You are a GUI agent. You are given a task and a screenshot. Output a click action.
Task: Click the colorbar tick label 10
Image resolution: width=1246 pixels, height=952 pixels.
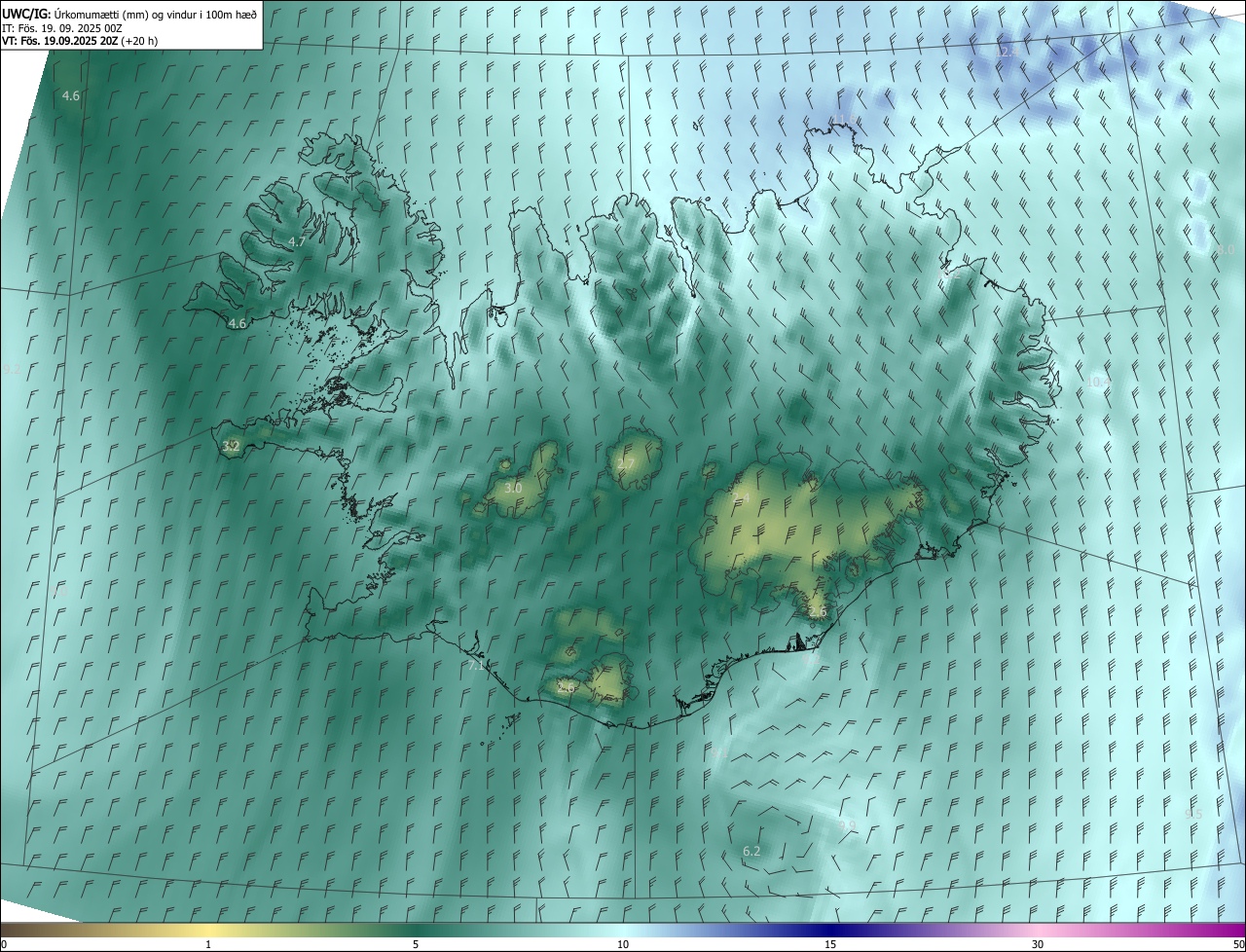click(623, 944)
